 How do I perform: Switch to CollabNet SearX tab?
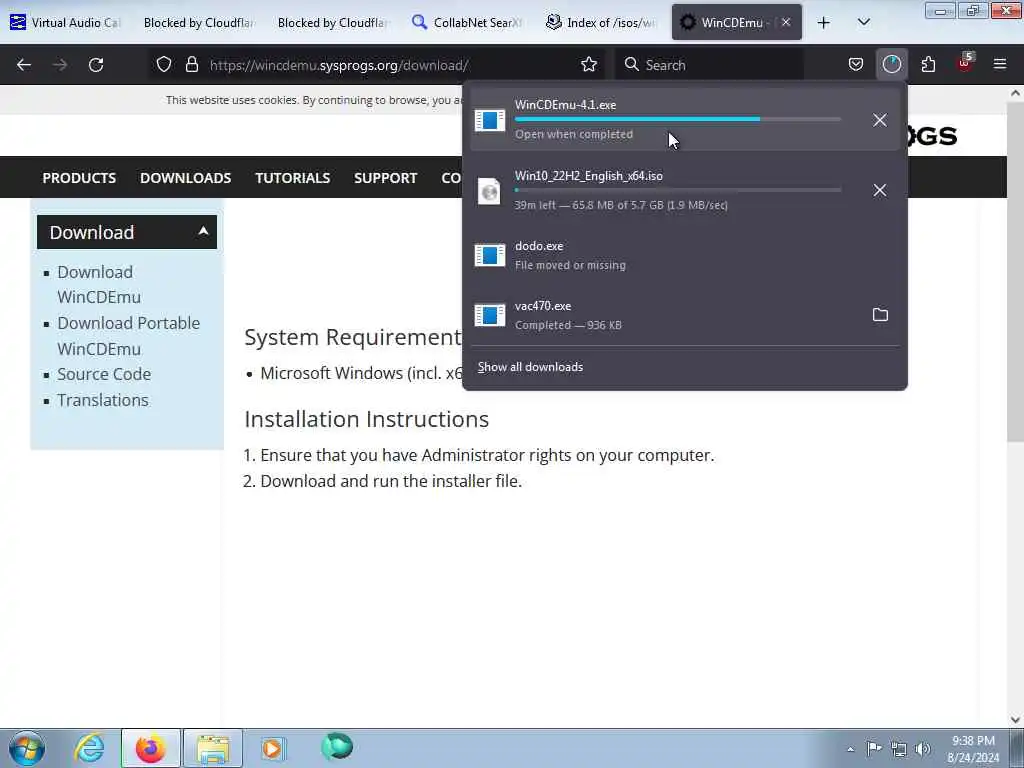pyautogui.click(x=466, y=22)
